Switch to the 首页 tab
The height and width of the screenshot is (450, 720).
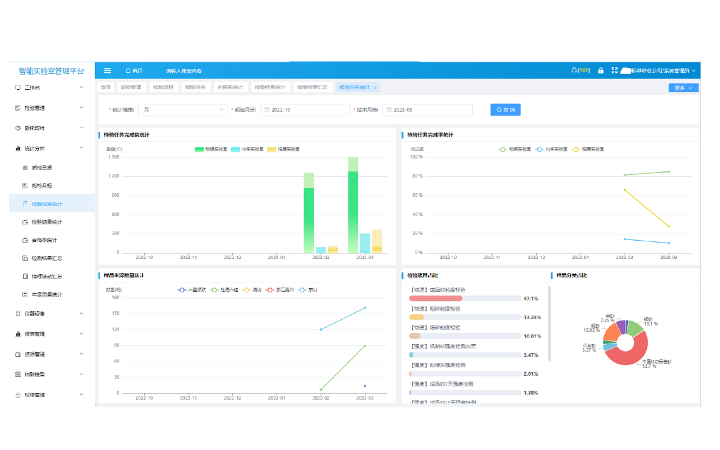(106, 87)
